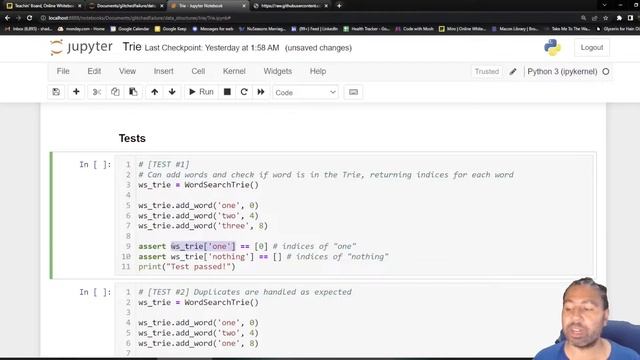Viewport: 640px width, 360px height.
Task: Move selected cell up
Action: (x=154, y=92)
